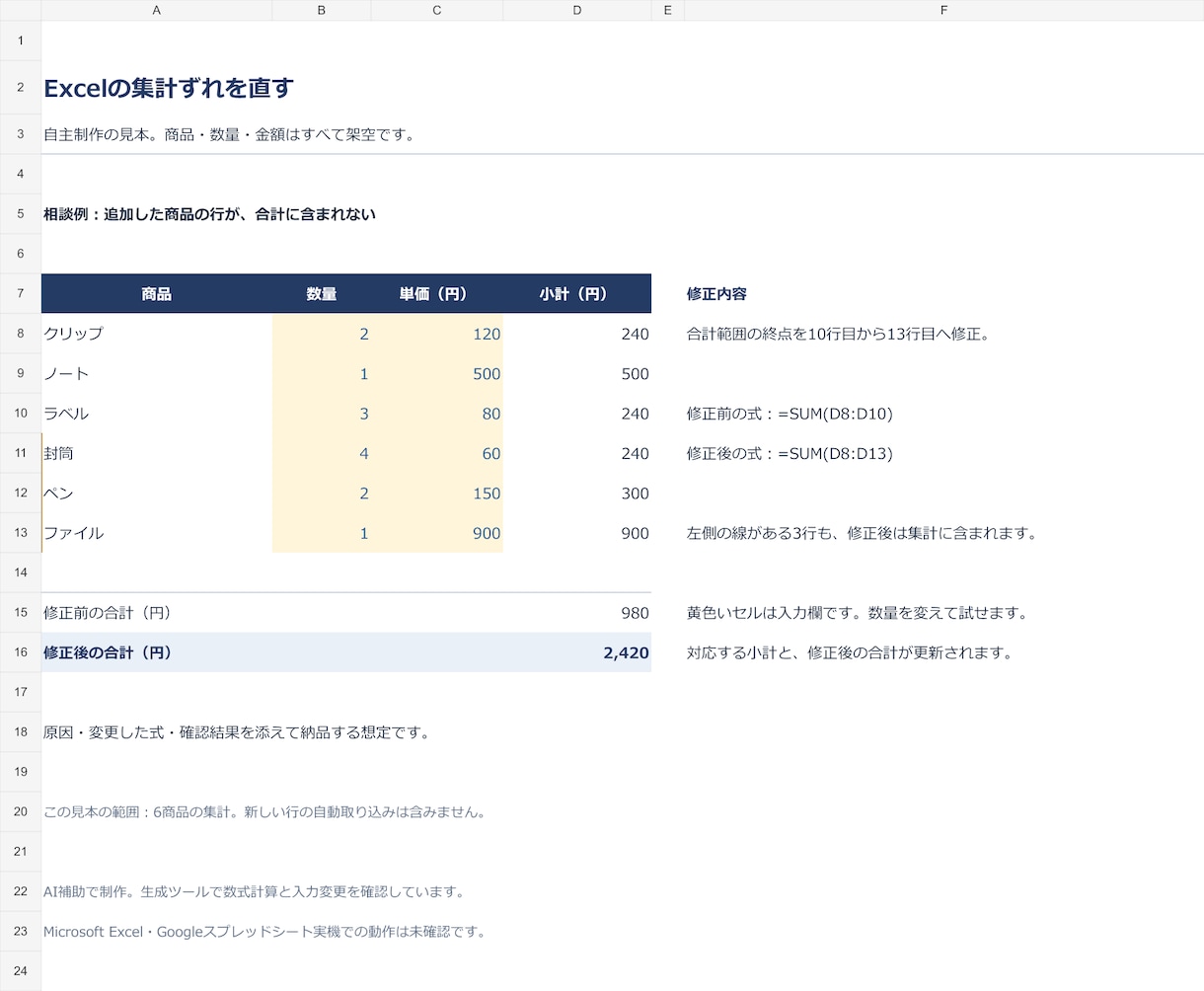Click the text starting 'Microsoft Excel・Googleスプレッドシート'
The image size is (1204, 991).
click(264, 932)
